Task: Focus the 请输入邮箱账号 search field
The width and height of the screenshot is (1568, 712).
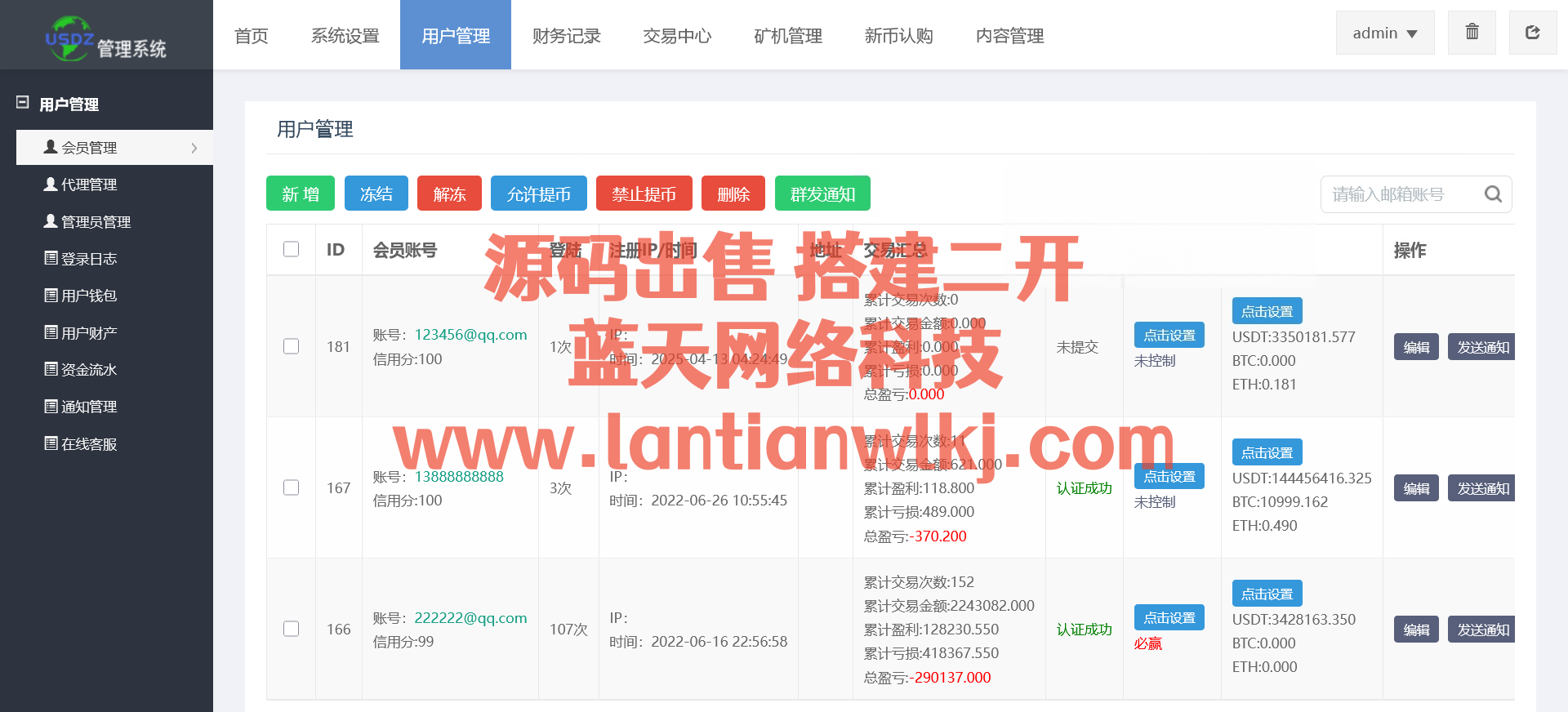Action: (1401, 194)
